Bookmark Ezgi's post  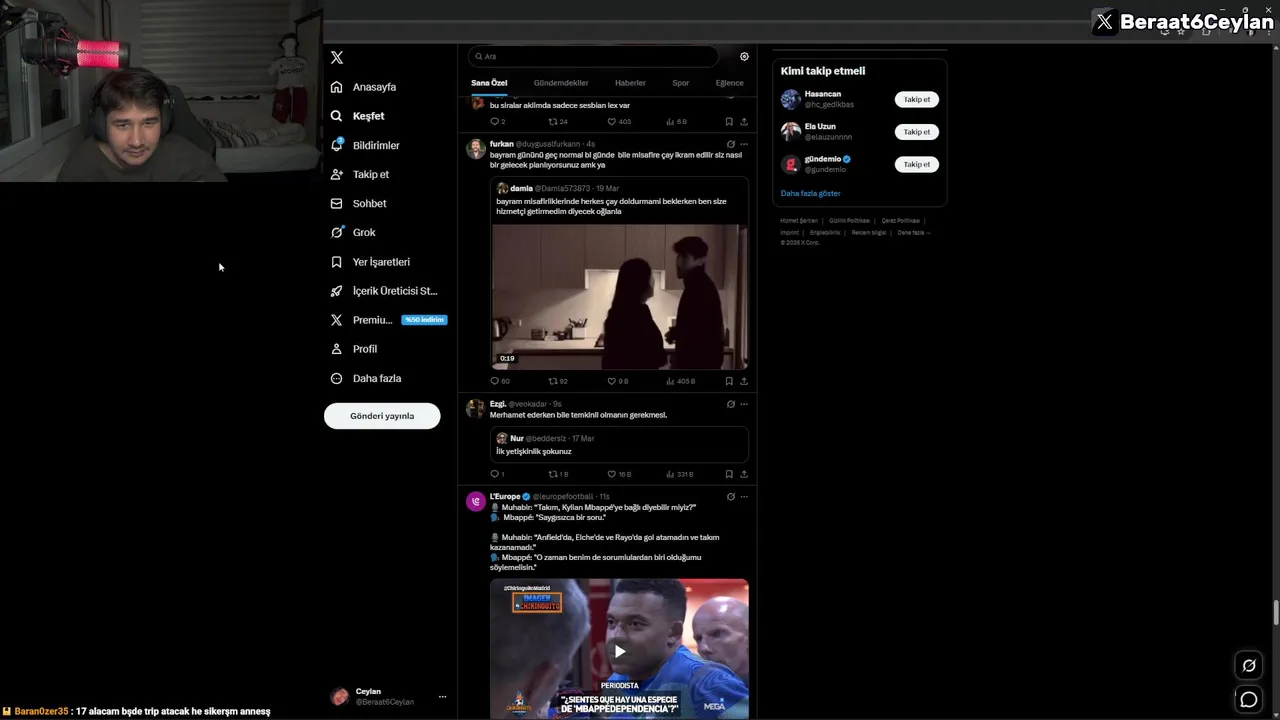[729, 474]
